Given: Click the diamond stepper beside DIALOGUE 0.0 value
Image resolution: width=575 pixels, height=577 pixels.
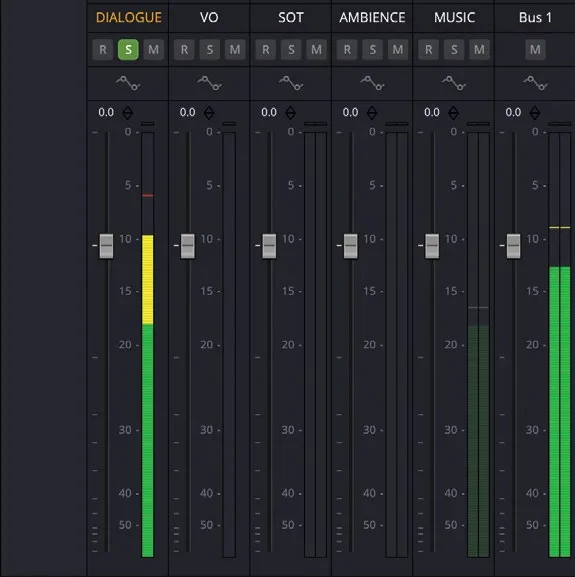Looking at the screenshot, I should [128, 113].
